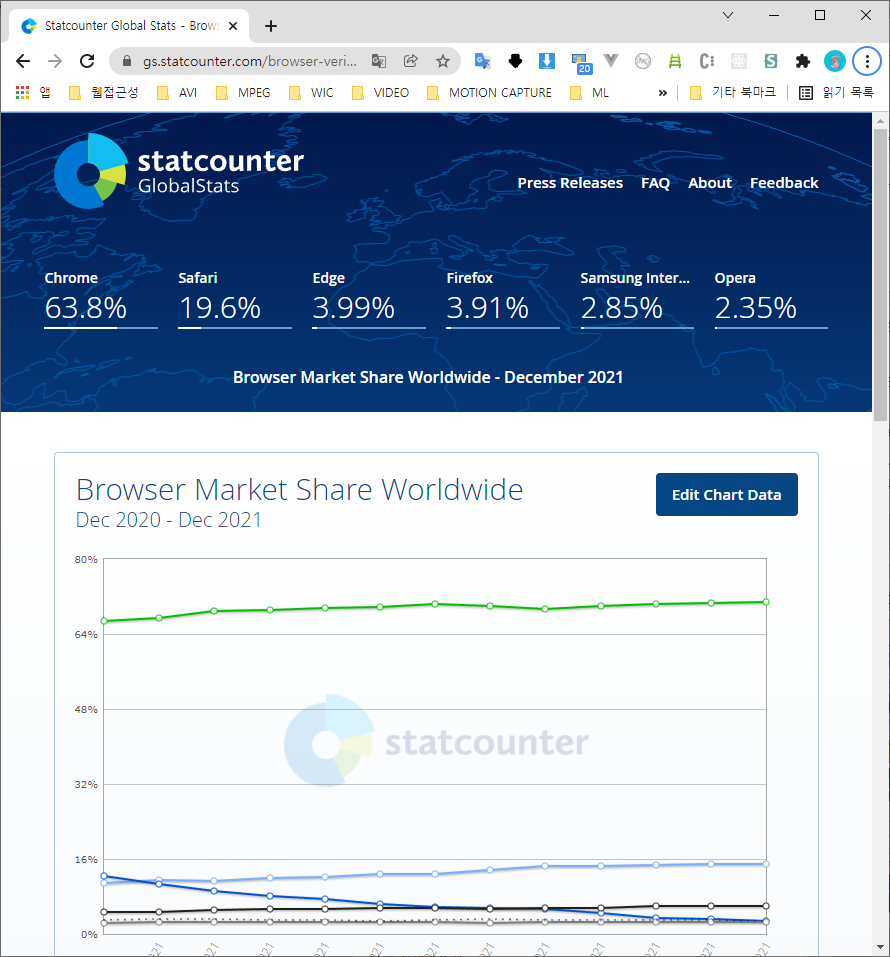Click the translate page icon in address bar
The width and height of the screenshot is (890, 957).
point(379,61)
